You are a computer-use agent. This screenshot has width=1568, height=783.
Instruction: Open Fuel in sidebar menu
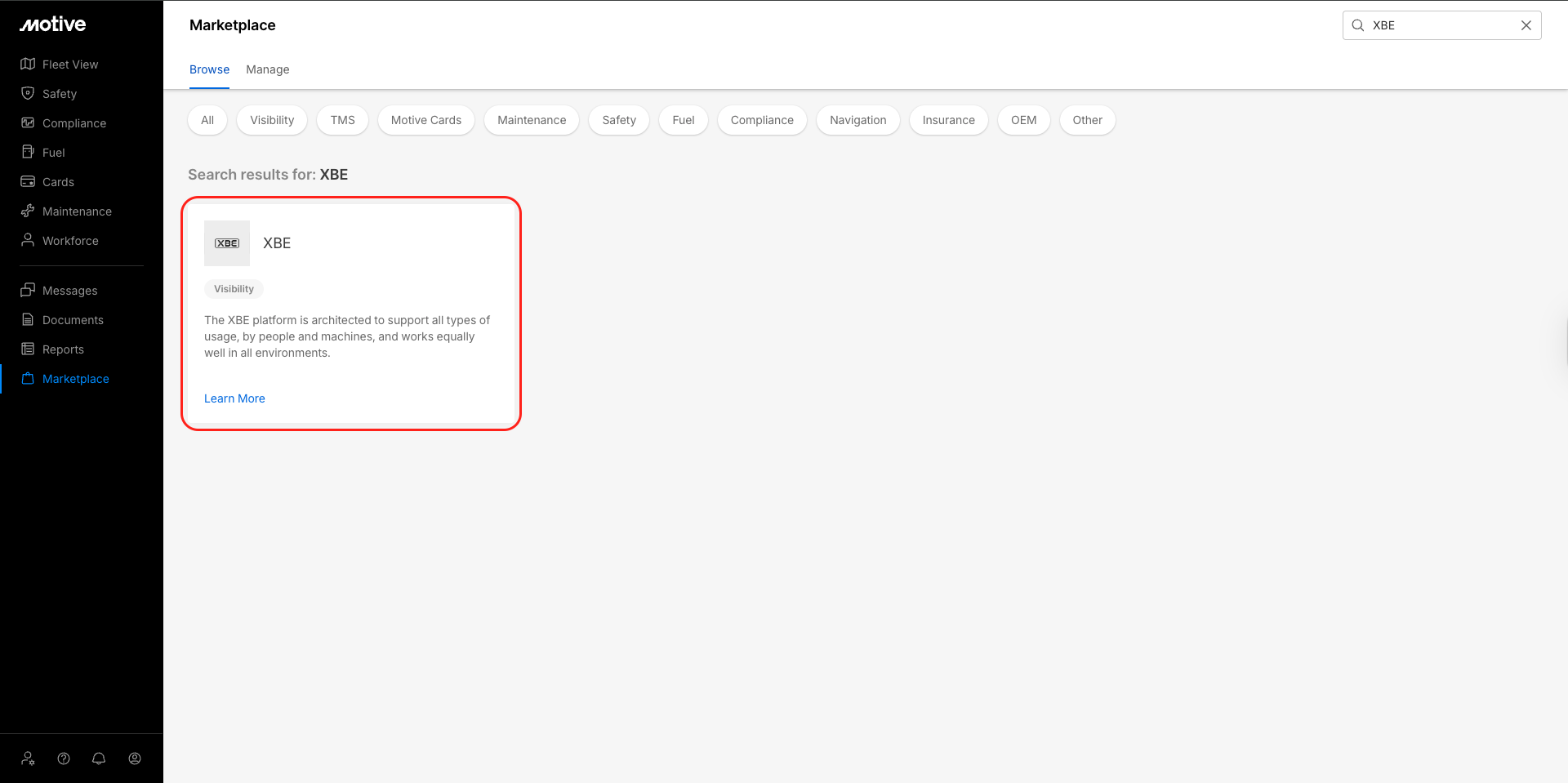(54, 153)
